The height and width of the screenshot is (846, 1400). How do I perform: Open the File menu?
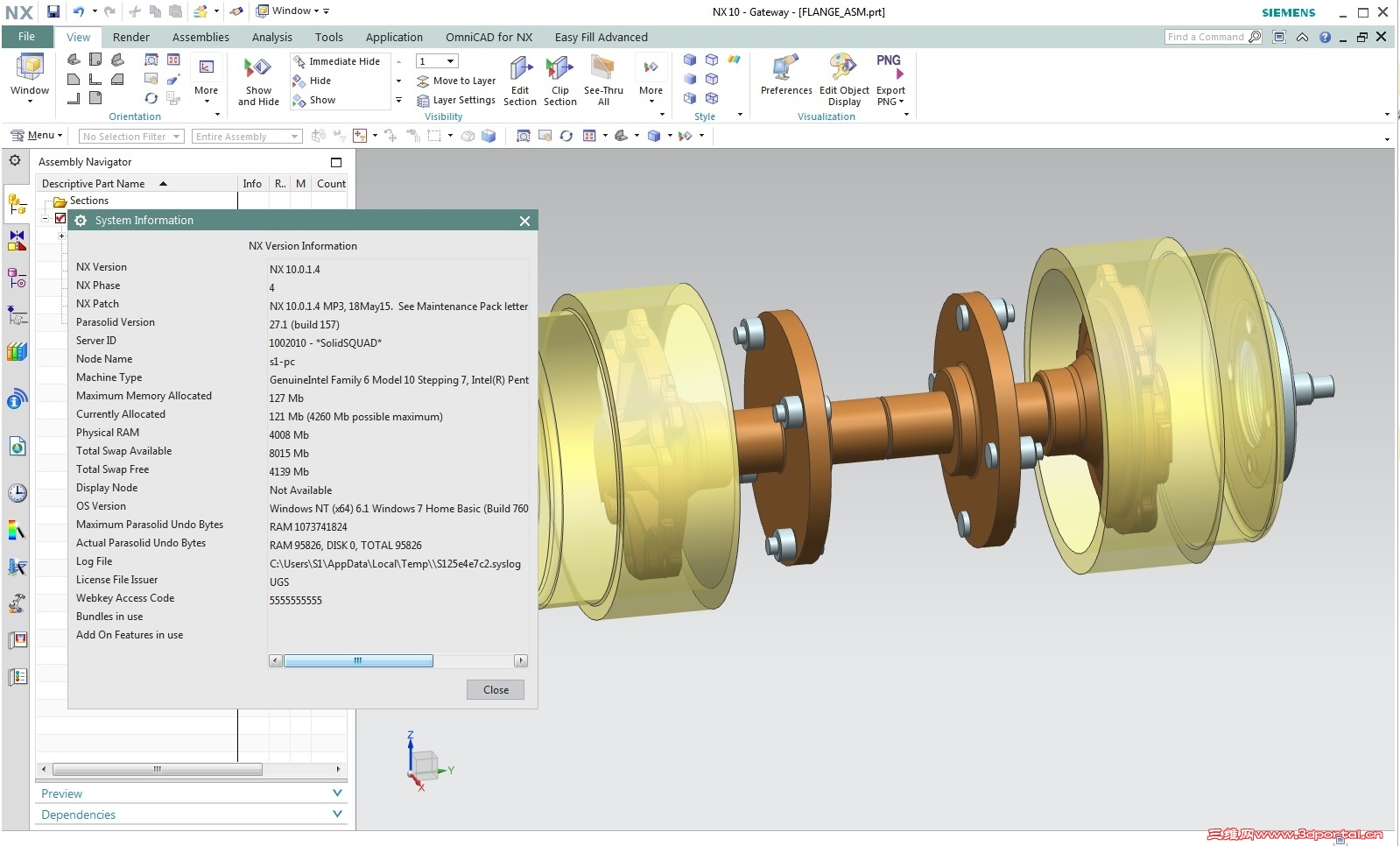pyautogui.click(x=27, y=37)
